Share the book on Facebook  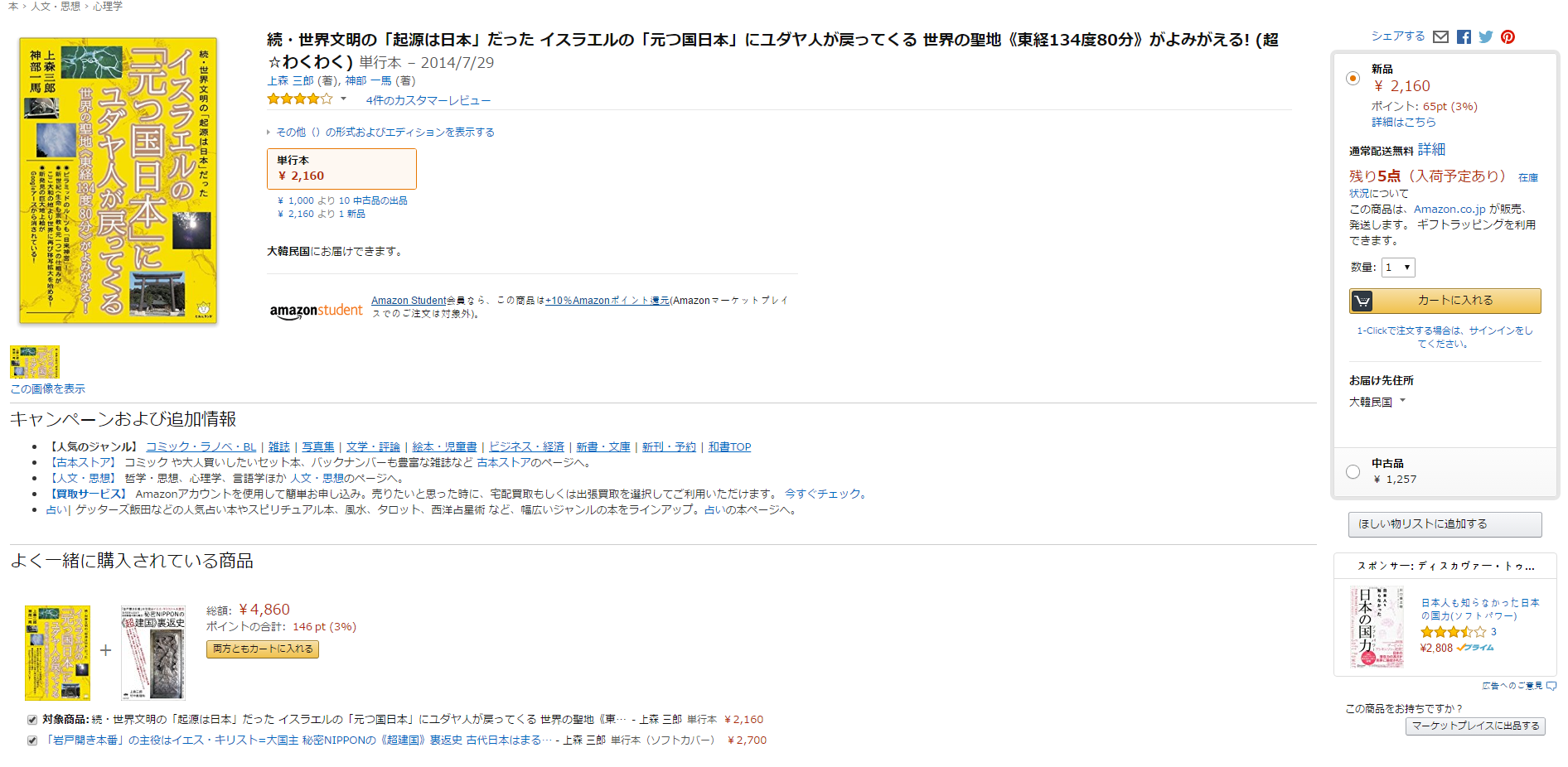[x=1464, y=37]
